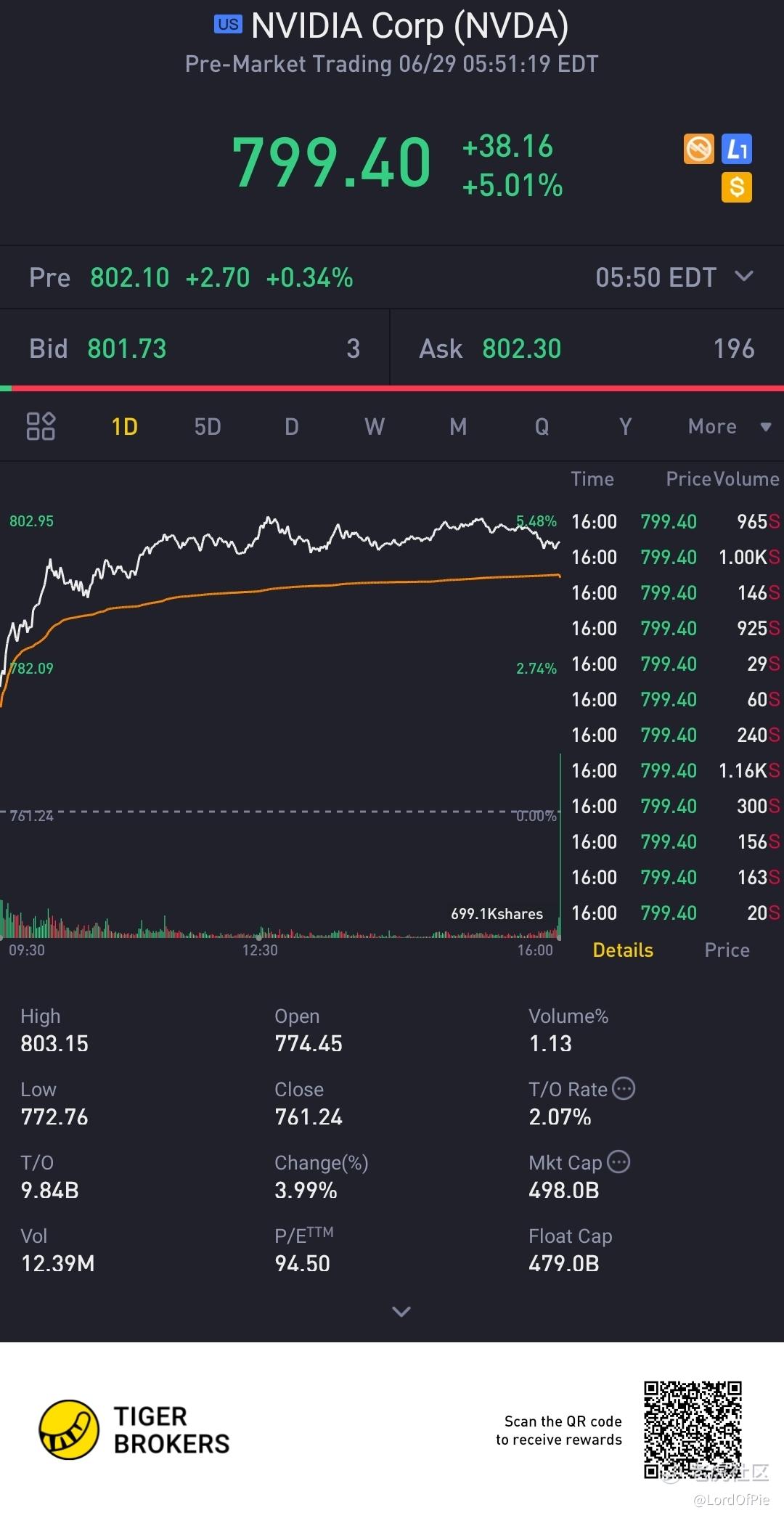Open the chart layout grid icon
The height and width of the screenshot is (1518, 784).
[41, 426]
